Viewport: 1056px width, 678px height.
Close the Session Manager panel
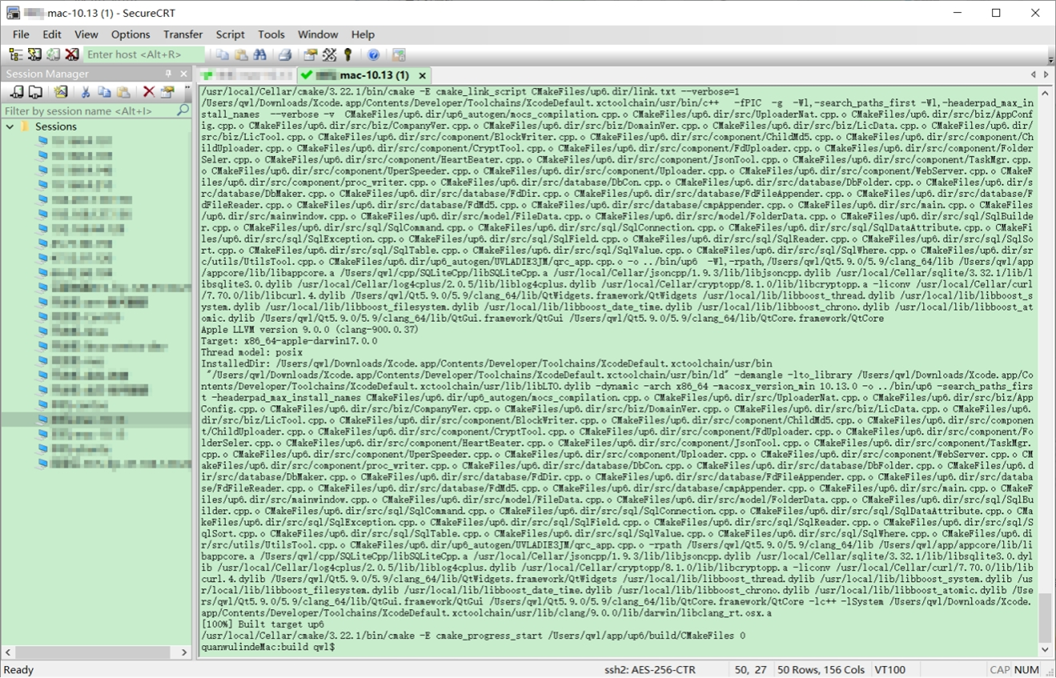[x=183, y=74]
